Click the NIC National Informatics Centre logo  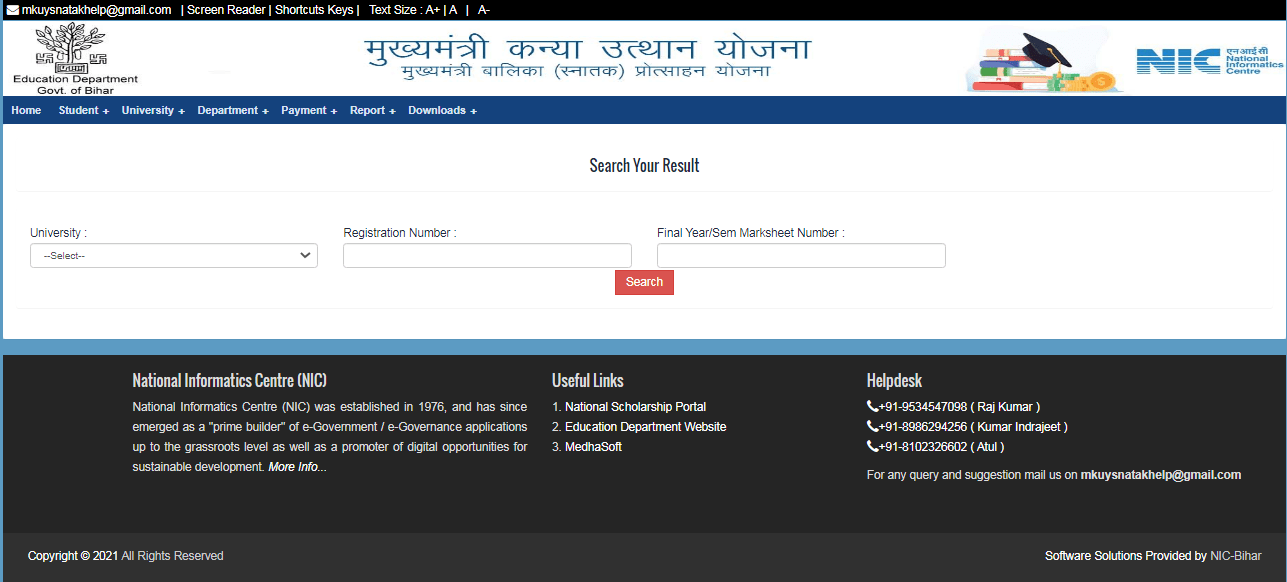1207,62
